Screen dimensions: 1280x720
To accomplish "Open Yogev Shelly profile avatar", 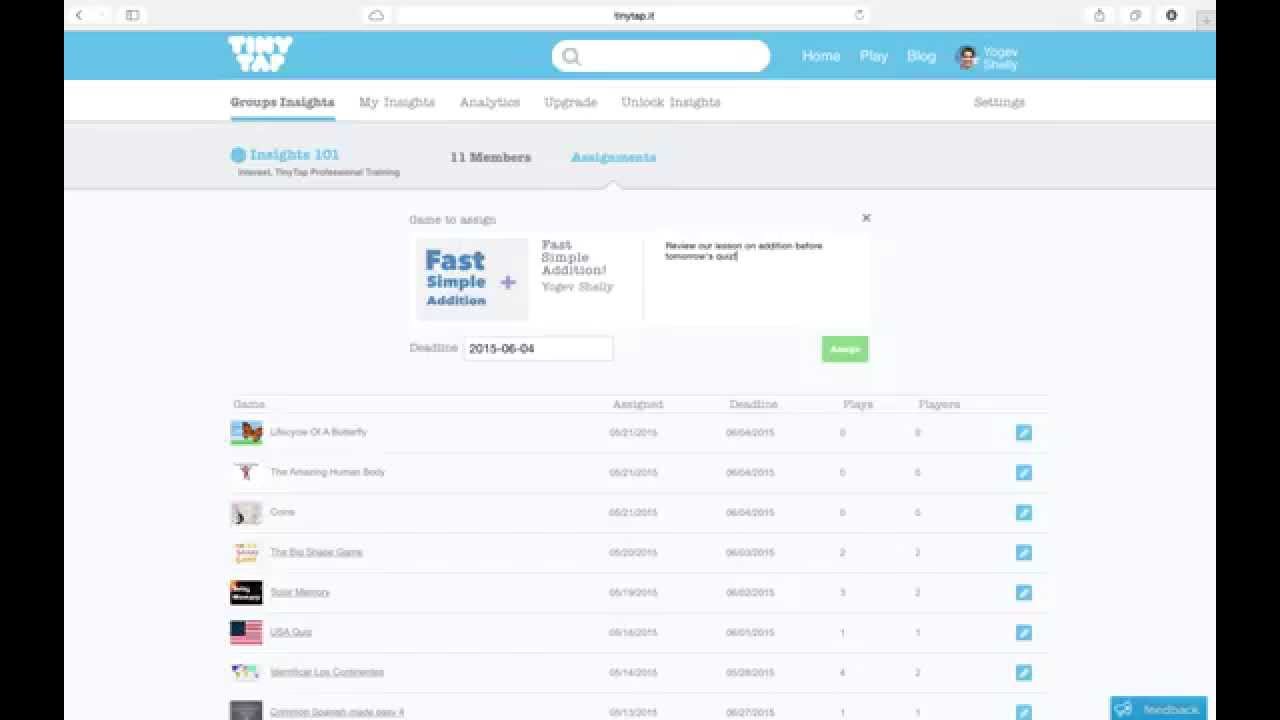I will (x=967, y=57).
